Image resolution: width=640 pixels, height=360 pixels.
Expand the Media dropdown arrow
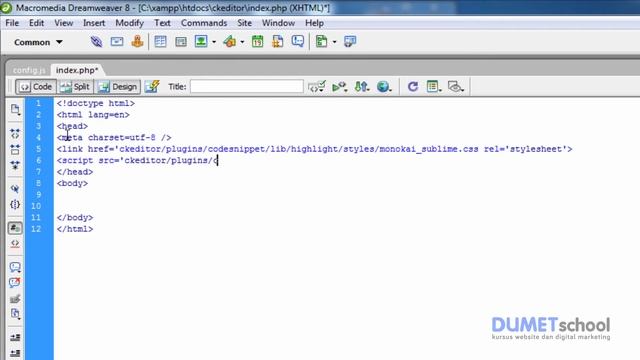(242, 42)
